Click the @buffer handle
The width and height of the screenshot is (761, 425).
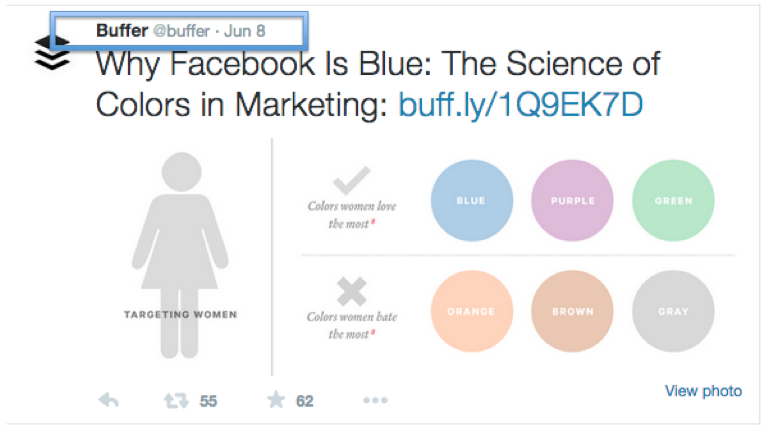coord(182,32)
